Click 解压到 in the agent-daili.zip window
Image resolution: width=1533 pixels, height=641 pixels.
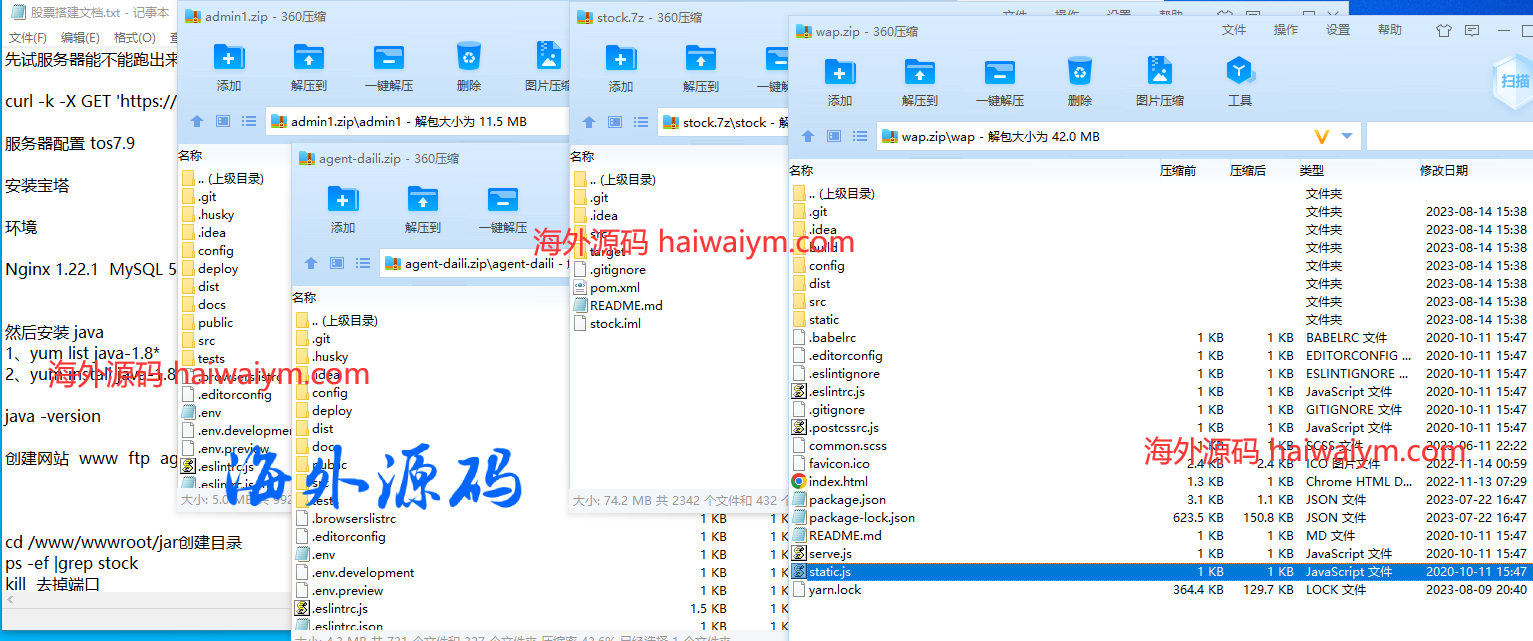pyautogui.click(x=423, y=209)
